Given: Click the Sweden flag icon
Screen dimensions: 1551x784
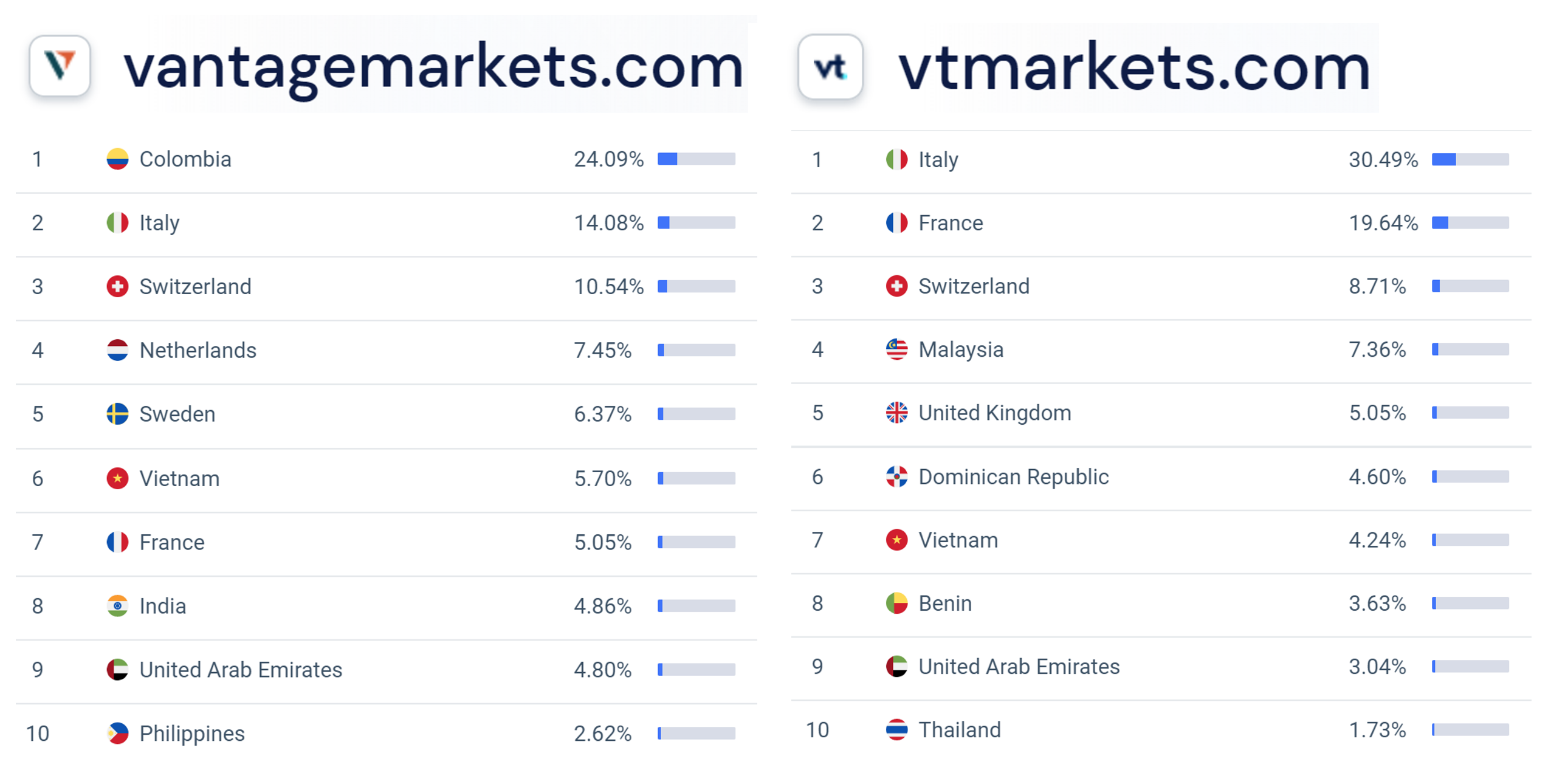Looking at the screenshot, I should (117, 414).
